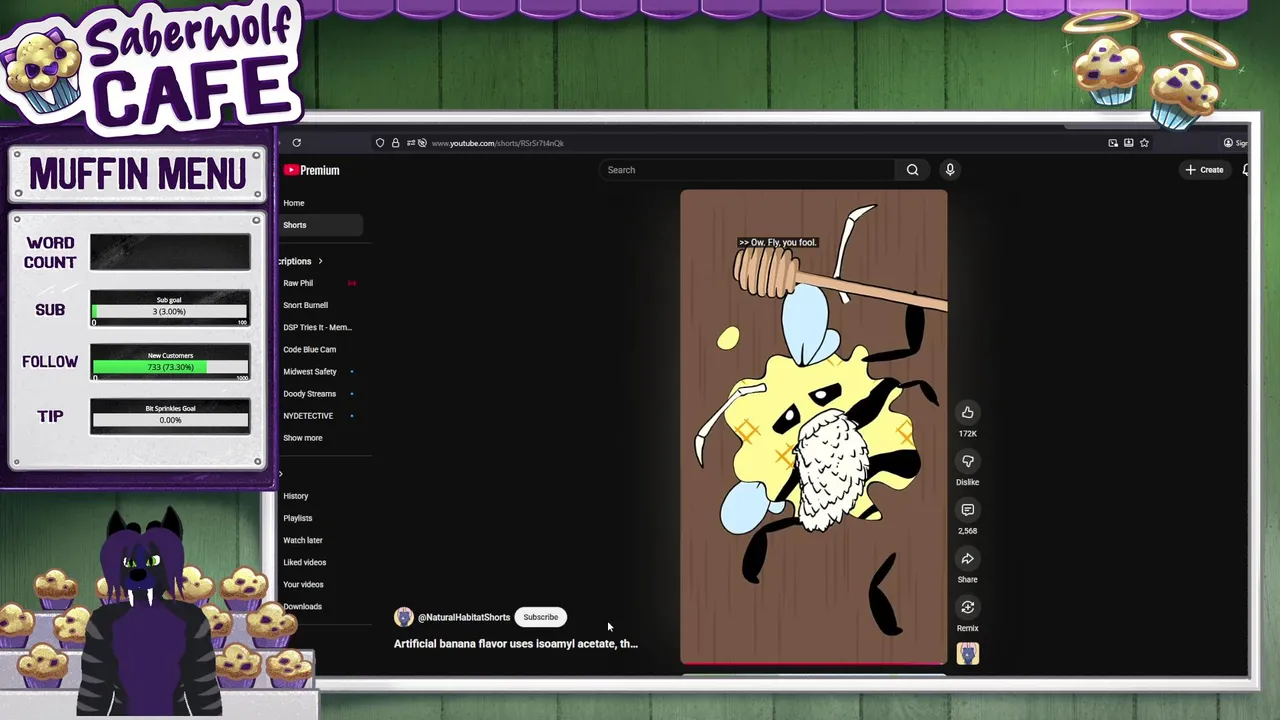Click the red progress bar of the short
Screen dimensions: 1280x720
[813, 663]
